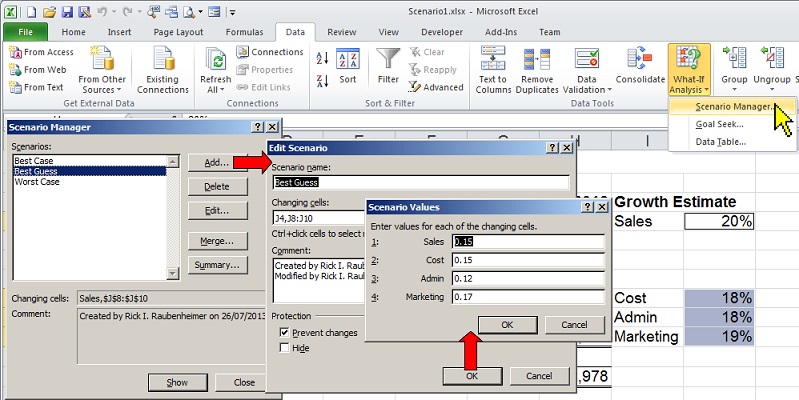
Task: Click the Properties ribbon item
Action: 264,70
